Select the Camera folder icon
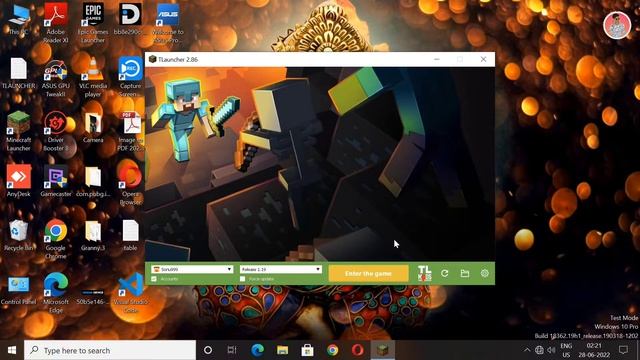 coord(93,127)
